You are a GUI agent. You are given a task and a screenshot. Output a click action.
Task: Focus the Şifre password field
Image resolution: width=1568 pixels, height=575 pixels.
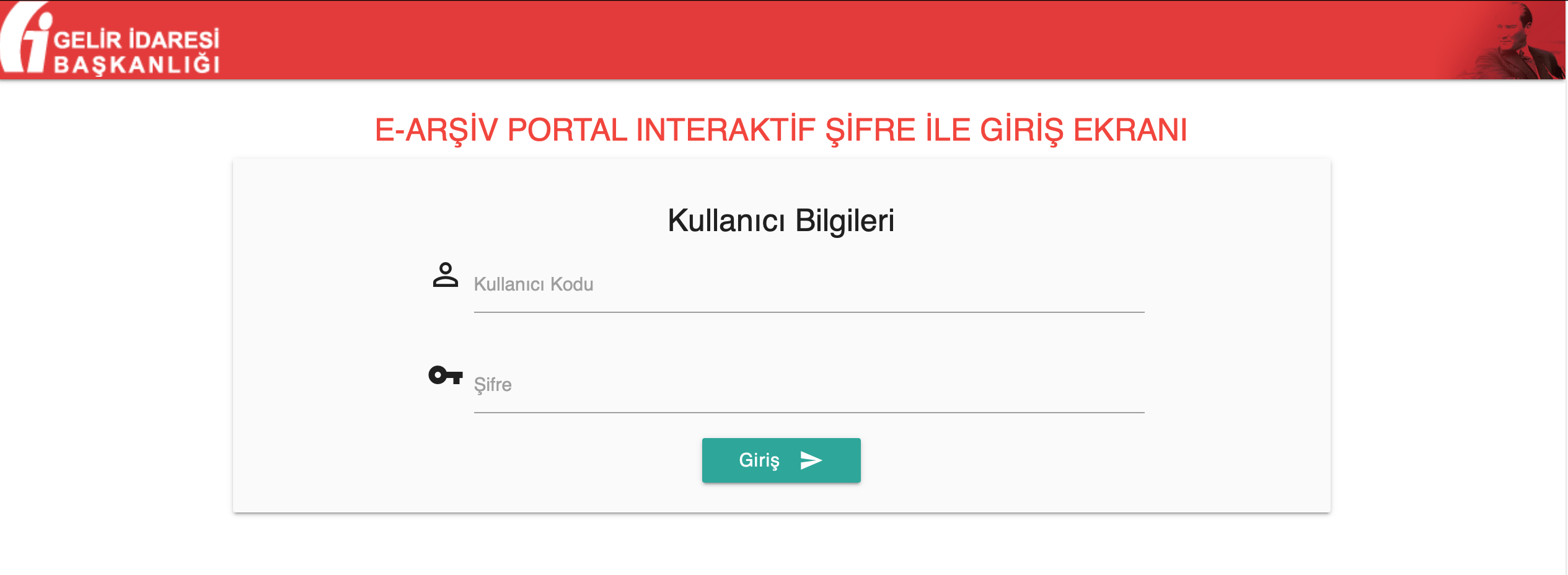[809, 385]
